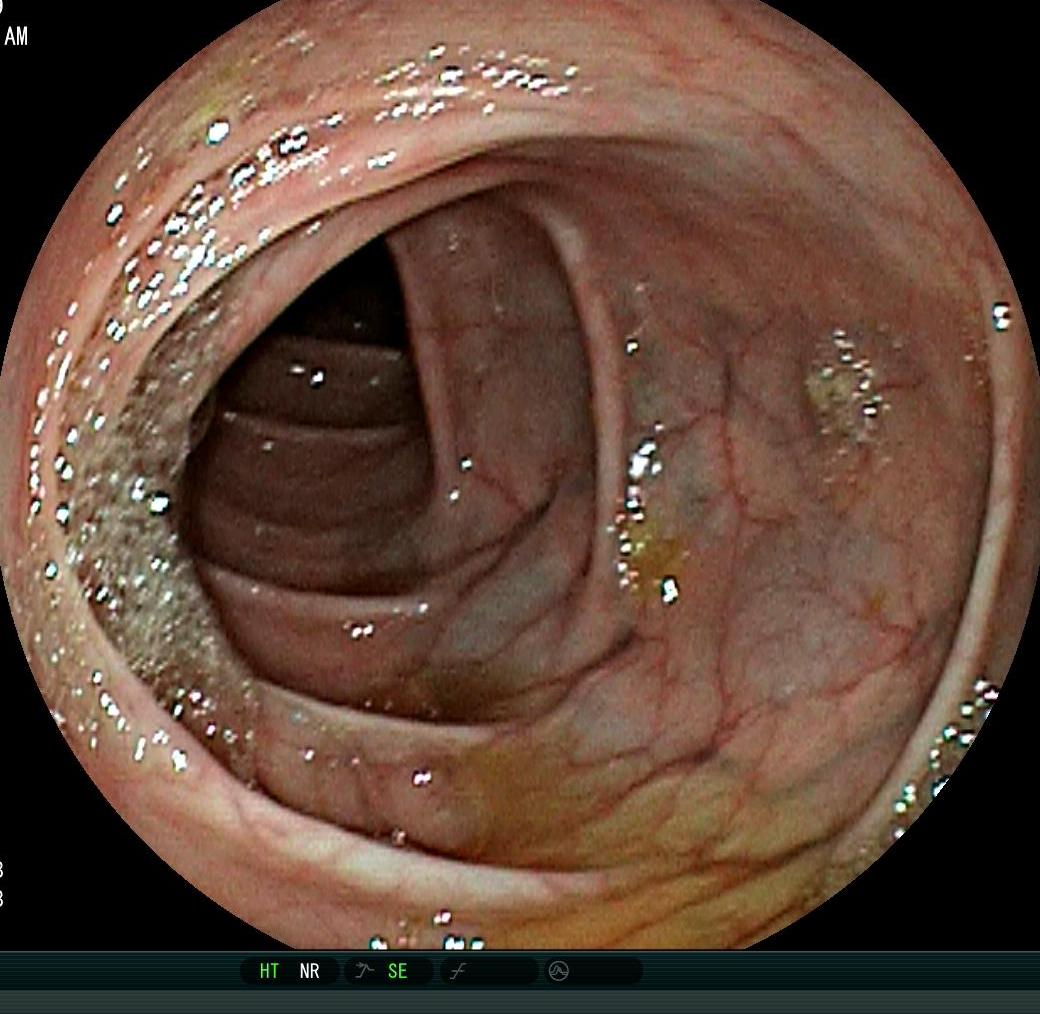Click the AM time label
The height and width of the screenshot is (1014, 1040).
click(16, 36)
